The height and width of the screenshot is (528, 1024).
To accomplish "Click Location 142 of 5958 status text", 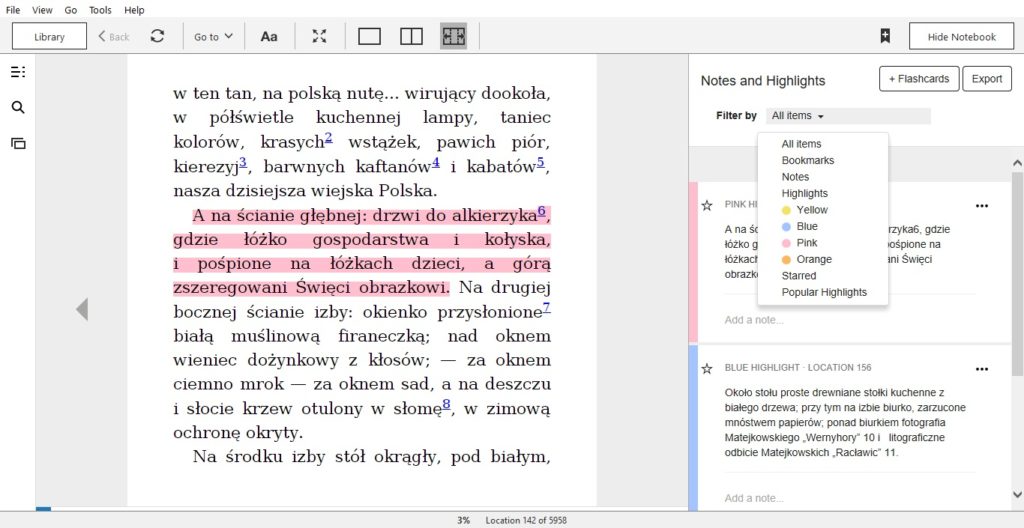I will click(x=526, y=521).
